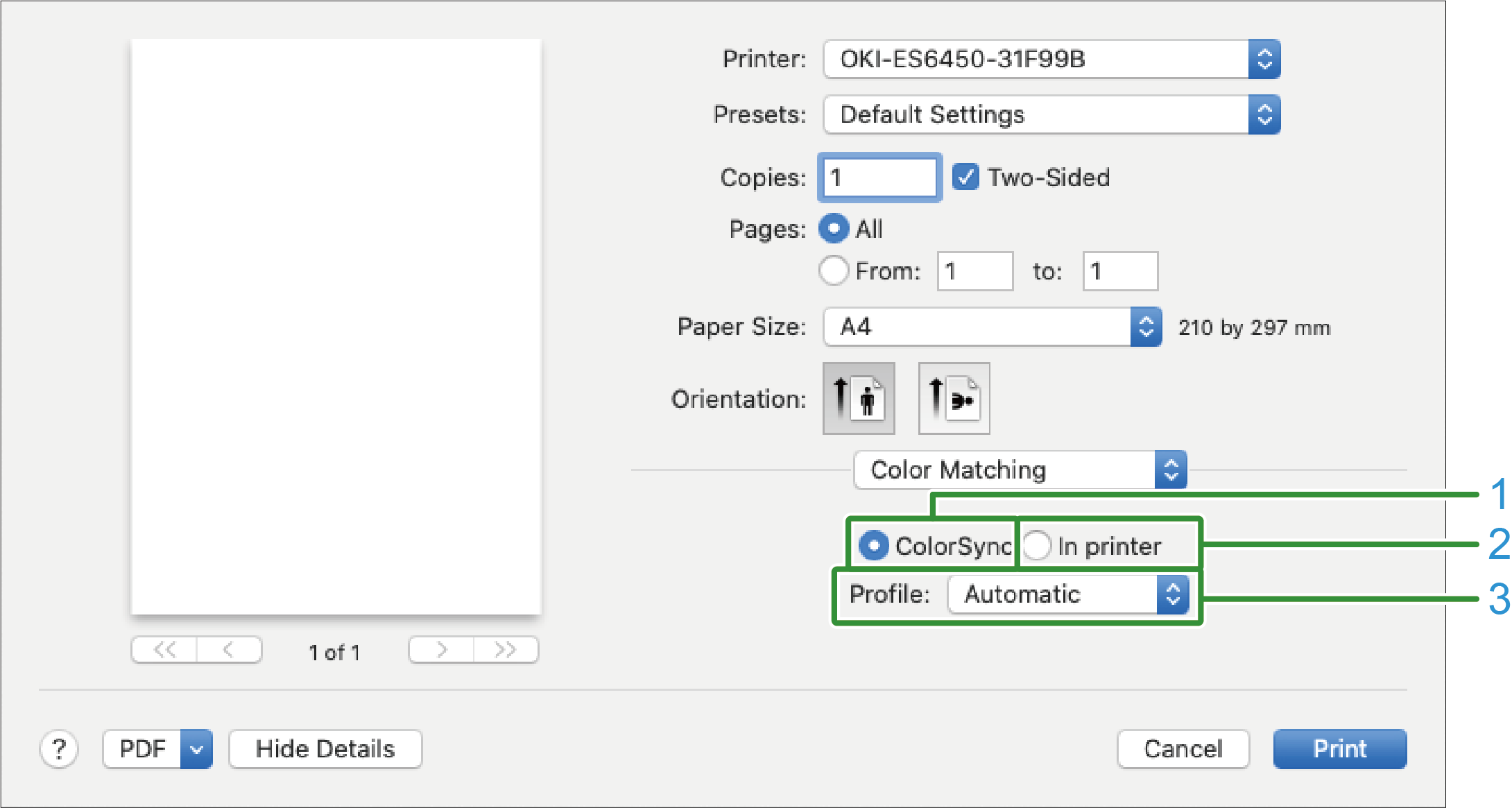Uncheck the Two-Sided checkbox
This screenshot has width=1512, height=808.
pos(965,177)
